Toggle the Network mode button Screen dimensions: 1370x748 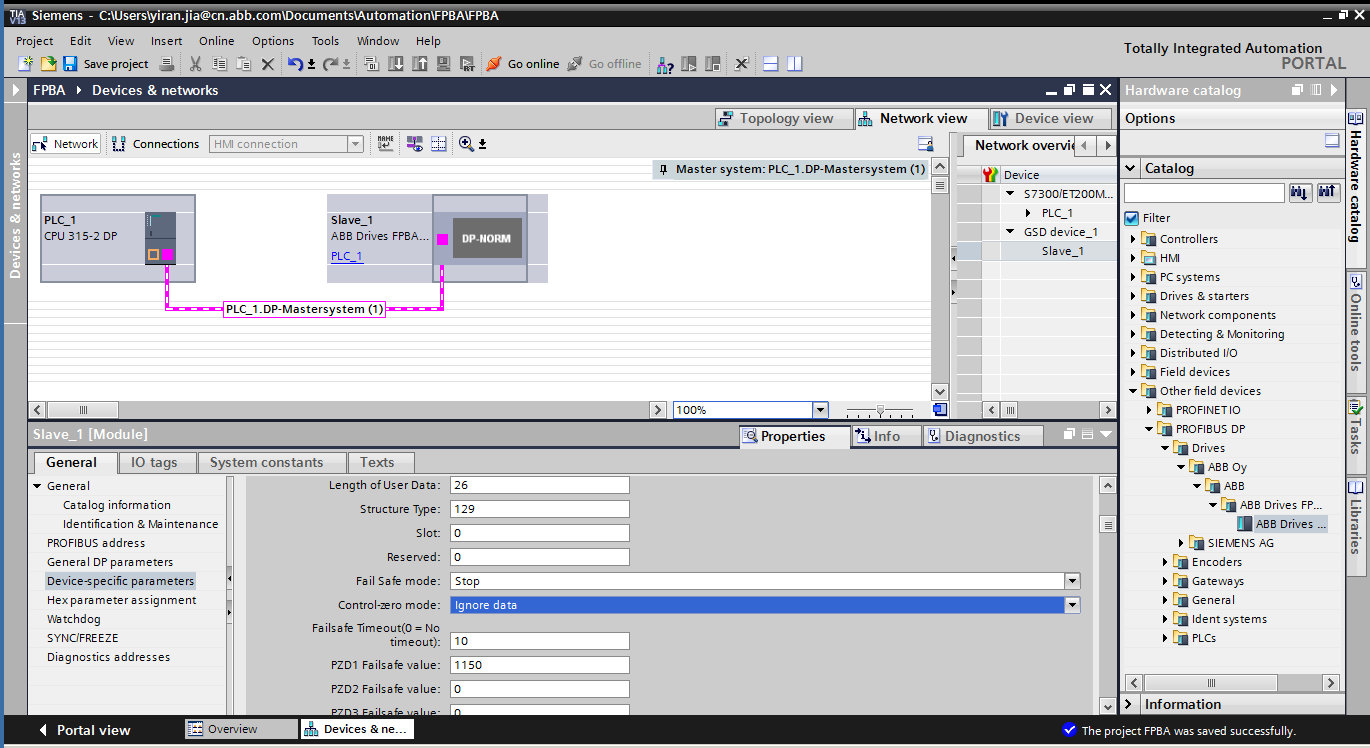click(66, 144)
